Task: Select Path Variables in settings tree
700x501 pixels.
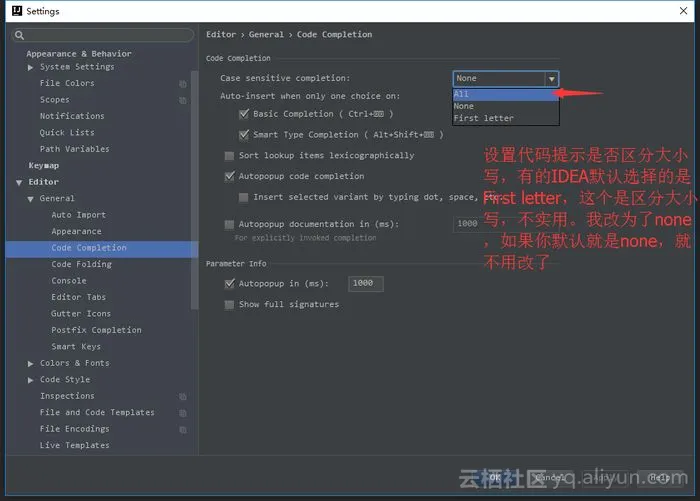Action: [75, 149]
